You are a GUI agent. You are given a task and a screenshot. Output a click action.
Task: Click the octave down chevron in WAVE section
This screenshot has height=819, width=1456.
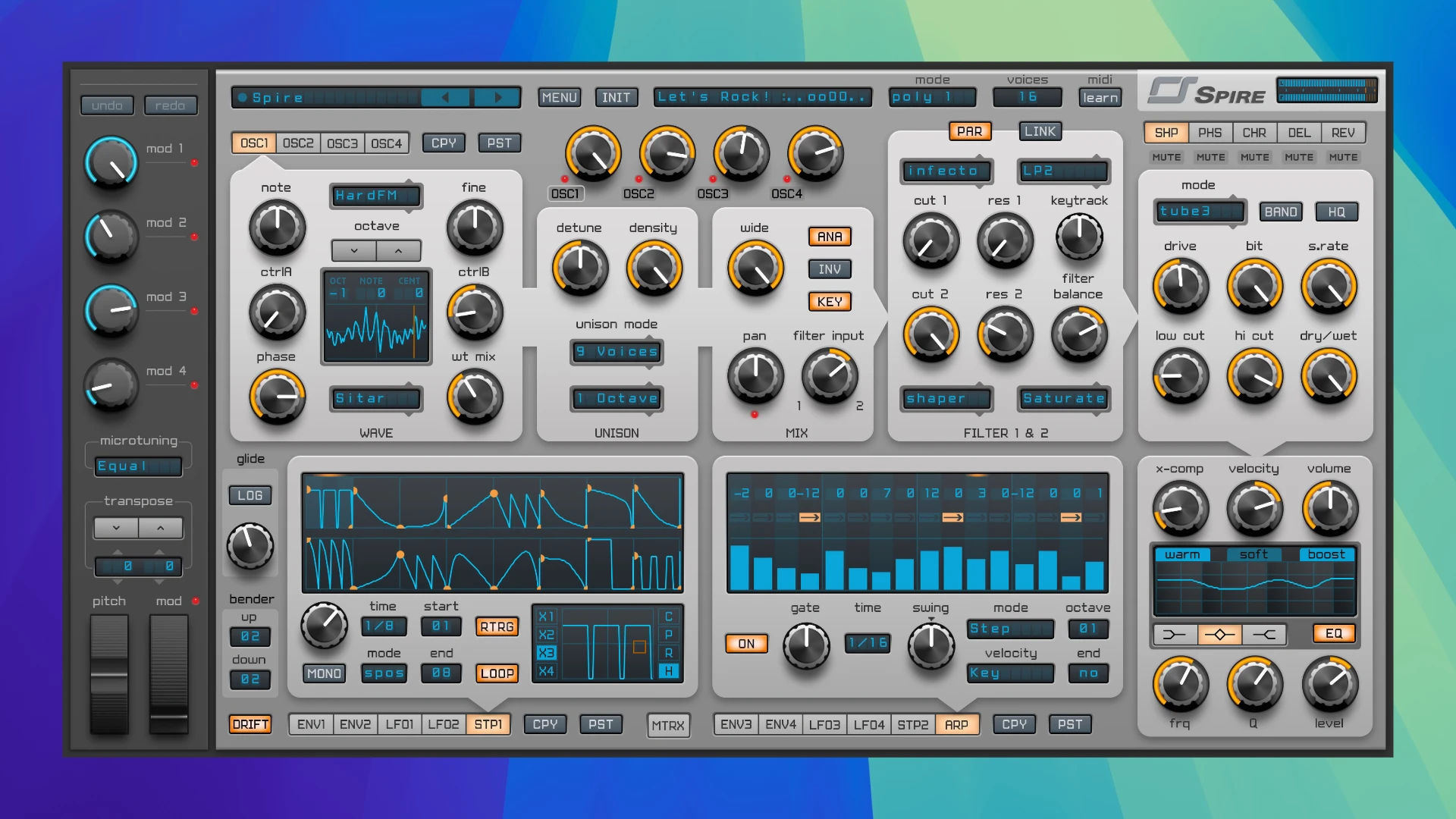(353, 250)
